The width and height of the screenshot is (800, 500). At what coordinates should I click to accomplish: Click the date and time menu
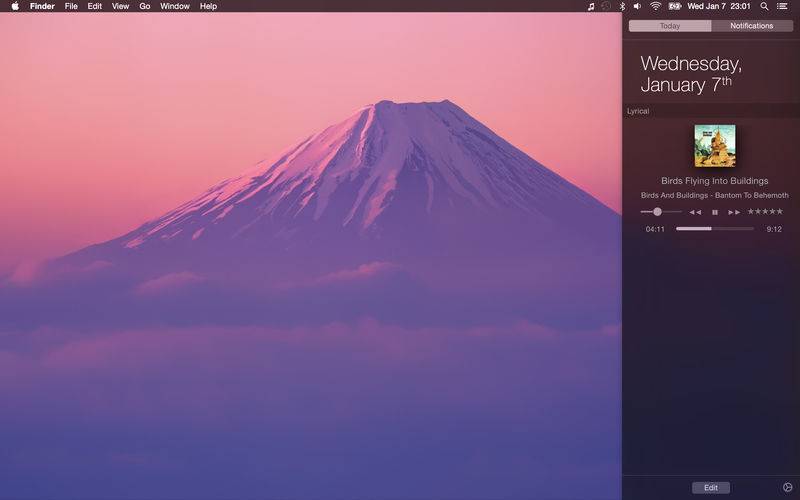[719, 6]
